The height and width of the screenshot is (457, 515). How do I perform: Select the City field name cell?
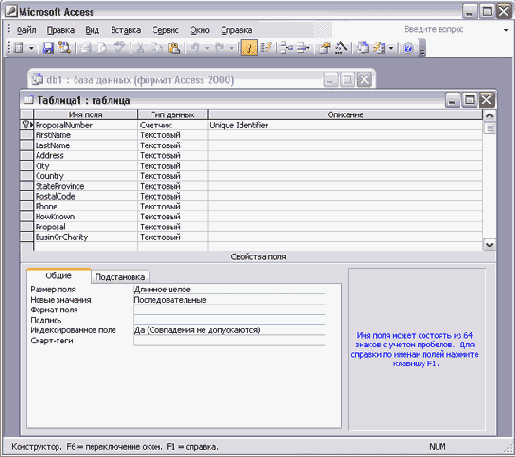pos(86,166)
